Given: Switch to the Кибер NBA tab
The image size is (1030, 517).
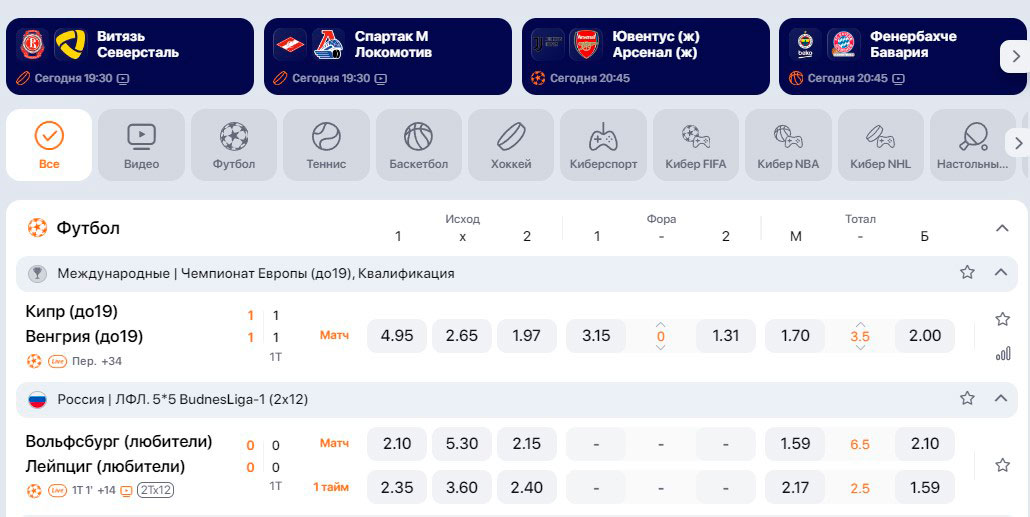Looking at the screenshot, I should click(x=788, y=145).
